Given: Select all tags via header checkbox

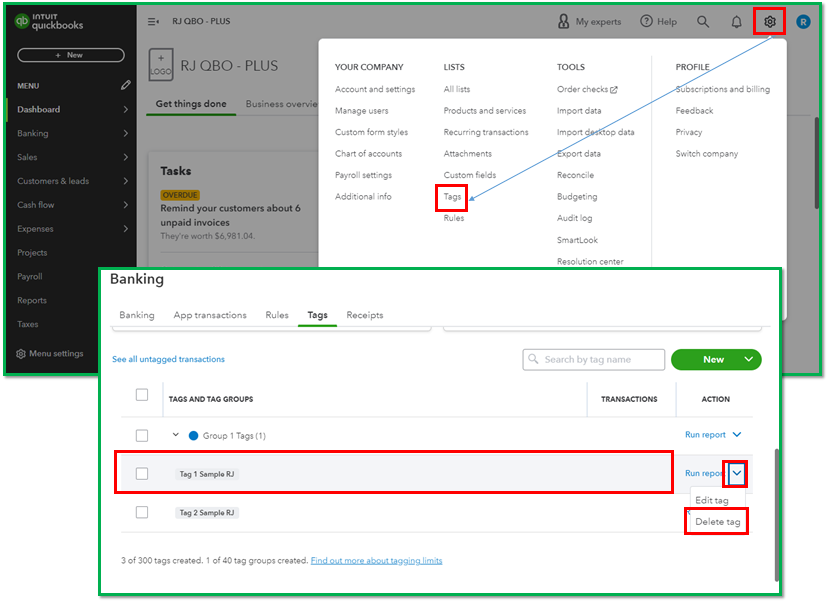Looking at the screenshot, I should [142, 395].
